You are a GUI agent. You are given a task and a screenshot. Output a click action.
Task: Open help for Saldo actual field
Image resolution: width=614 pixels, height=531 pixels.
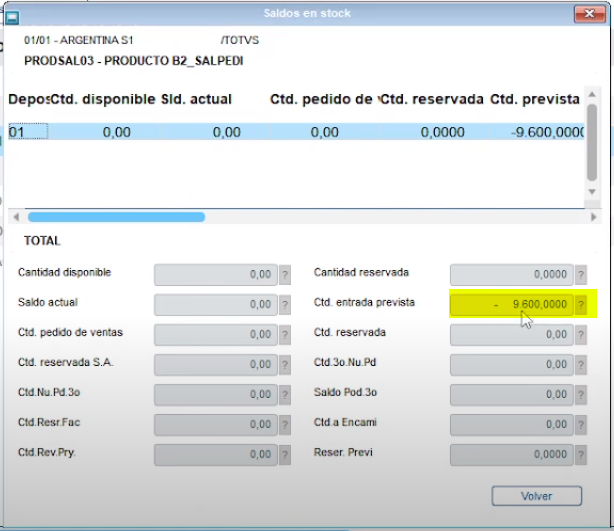(x=285, y=305)
